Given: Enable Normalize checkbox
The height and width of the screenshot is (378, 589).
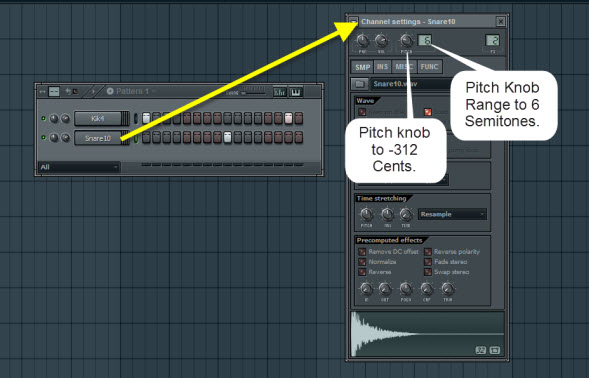Looking at the screenshot, I should (x=362, y=262).
